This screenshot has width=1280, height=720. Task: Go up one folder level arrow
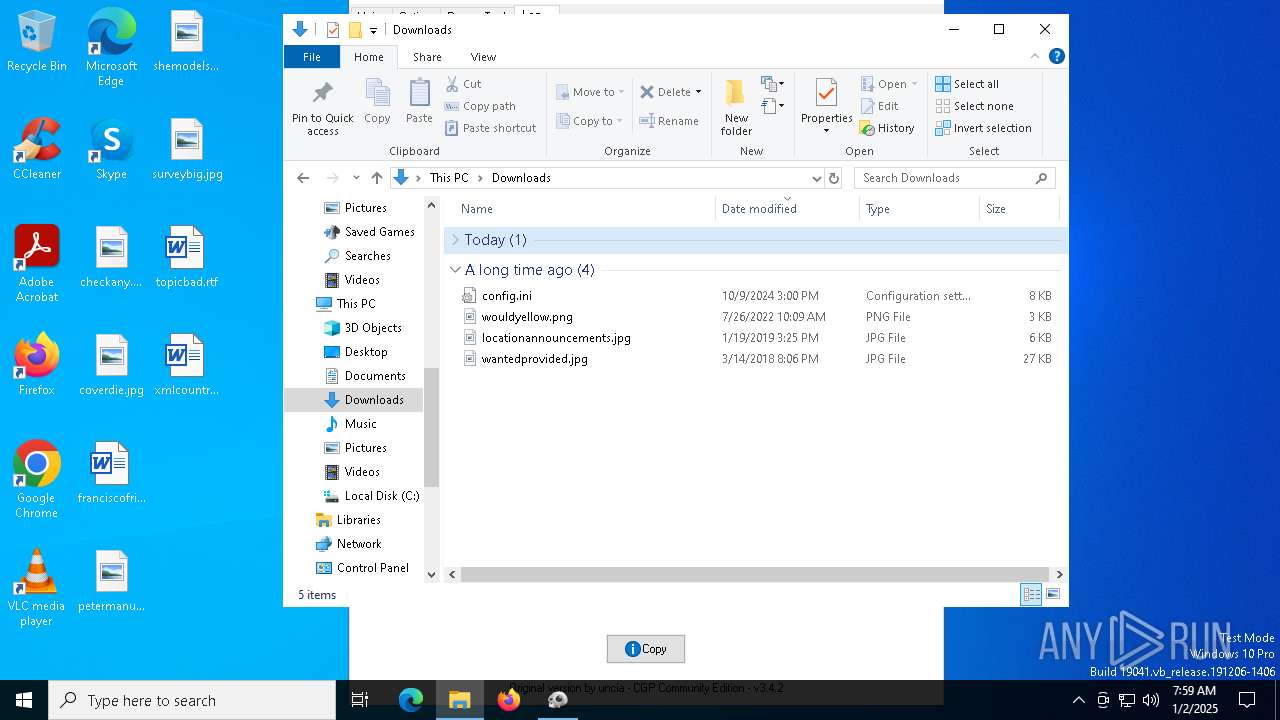pos(377,178)
